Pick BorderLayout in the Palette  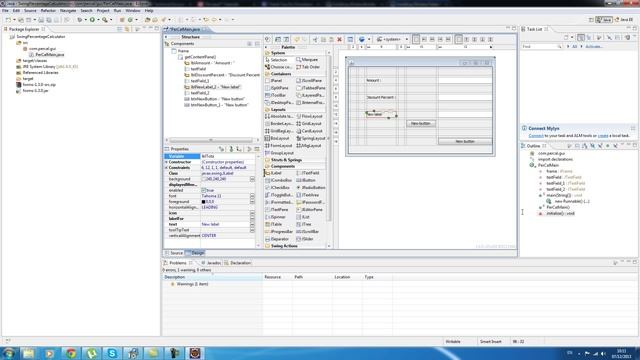point(279,124)
